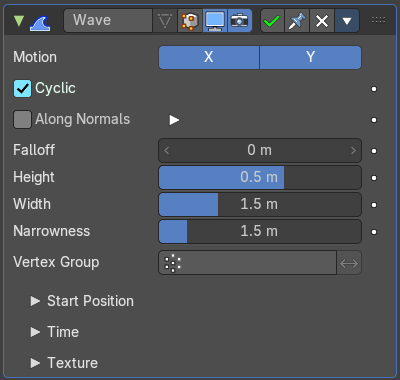Click the pin modifier icon
400x380 pixels.
point(297,21)
